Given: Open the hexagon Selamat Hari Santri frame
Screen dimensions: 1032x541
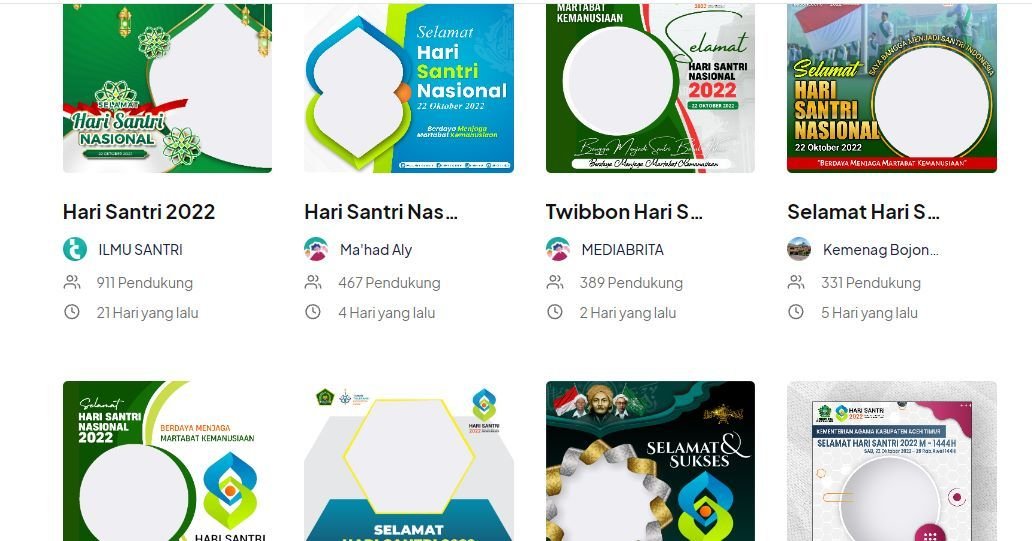Looking at the screenshot, I should pos(409,461).
